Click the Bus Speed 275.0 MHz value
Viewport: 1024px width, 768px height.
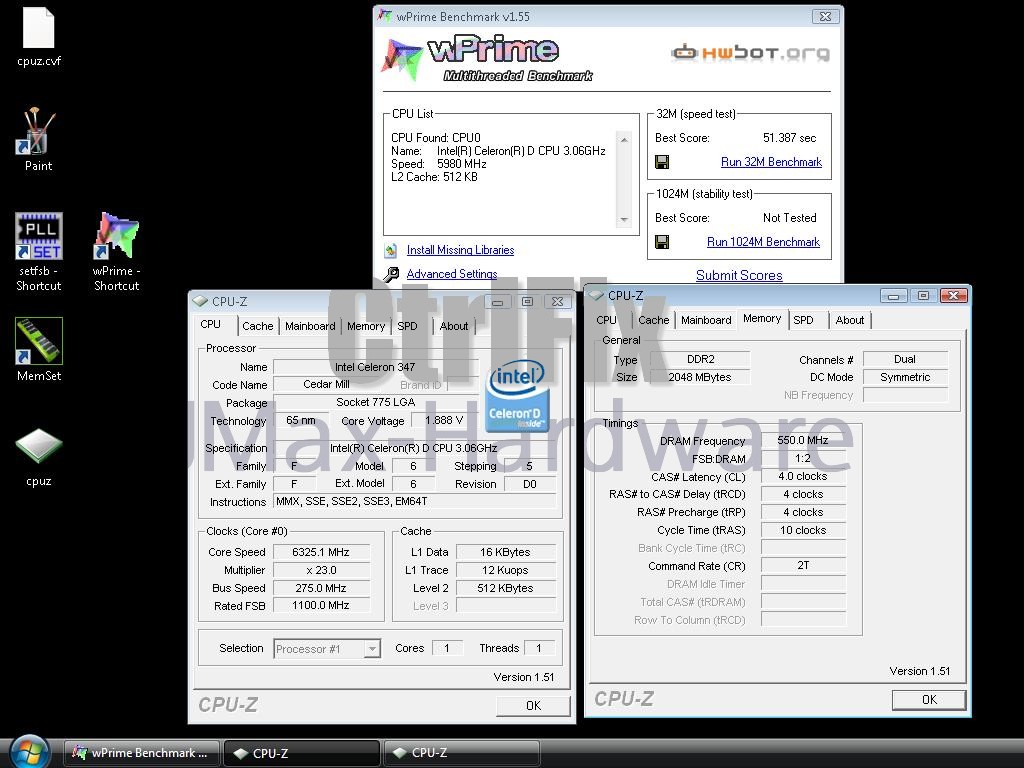pos(321,588)
